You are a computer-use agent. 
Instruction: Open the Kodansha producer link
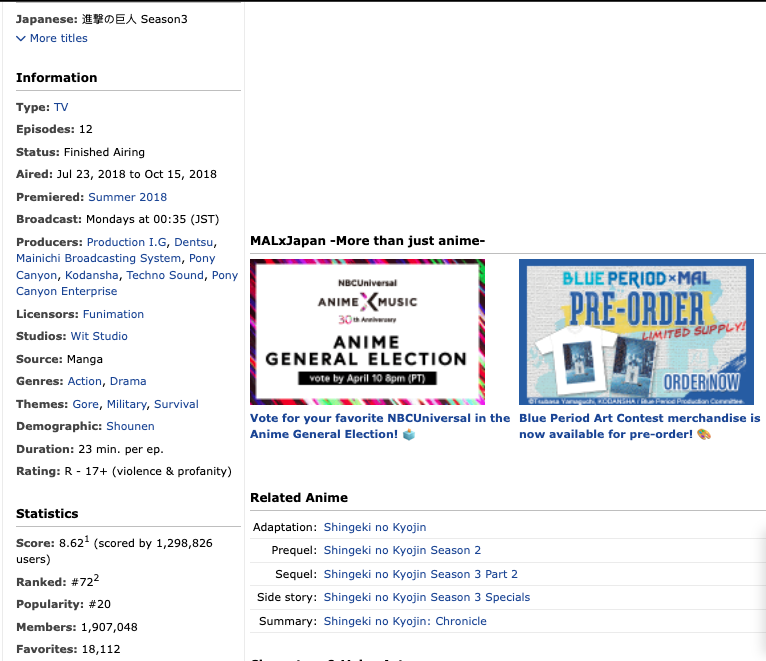[92, 275]
